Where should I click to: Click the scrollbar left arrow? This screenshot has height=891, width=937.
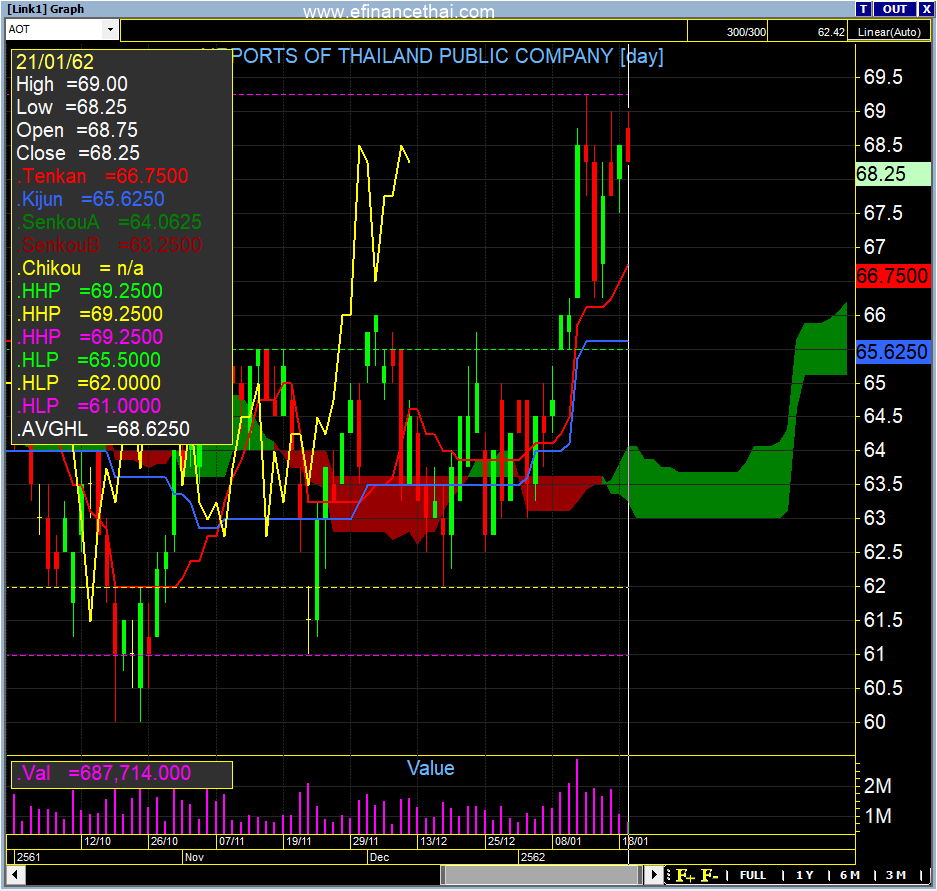pyautogui.click(x=15, y=875)
